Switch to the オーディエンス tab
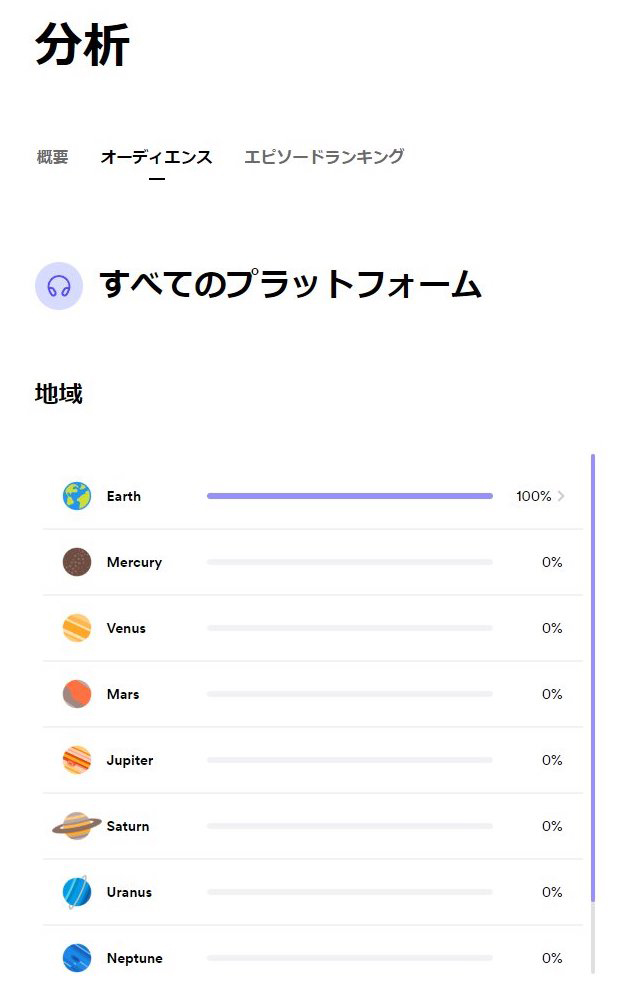The image size is (642, 984). point(156,157)
